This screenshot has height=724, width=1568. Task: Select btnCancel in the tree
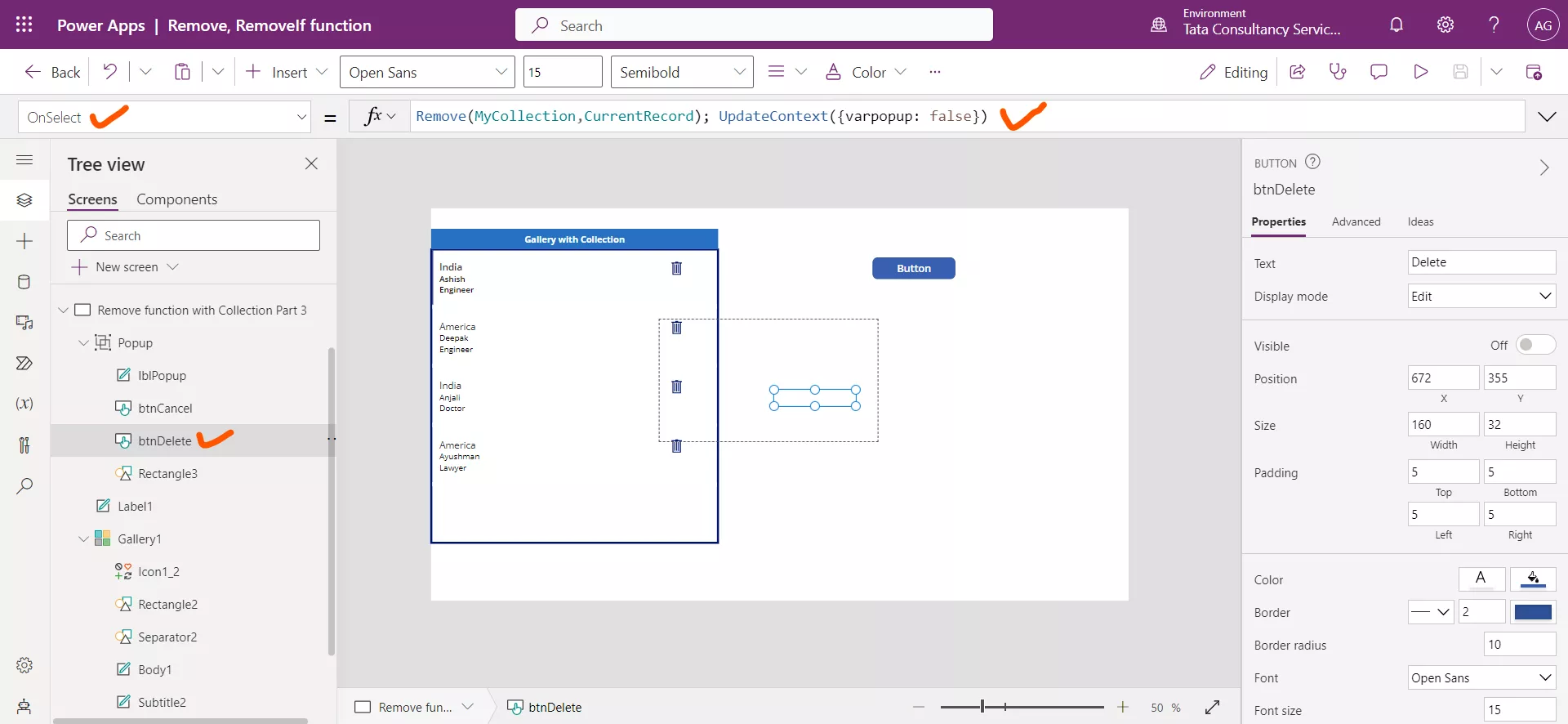(x=164, y=408)
